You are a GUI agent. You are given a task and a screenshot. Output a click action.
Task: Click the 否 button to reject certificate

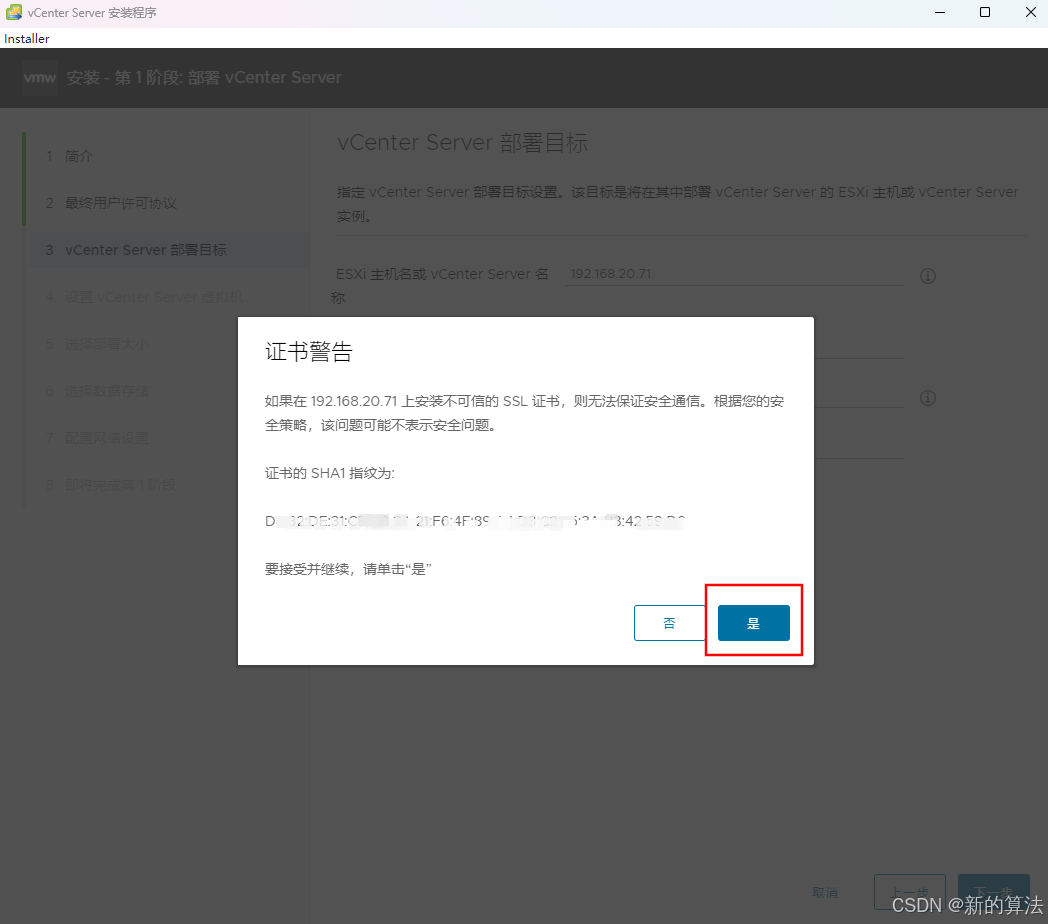669,622
